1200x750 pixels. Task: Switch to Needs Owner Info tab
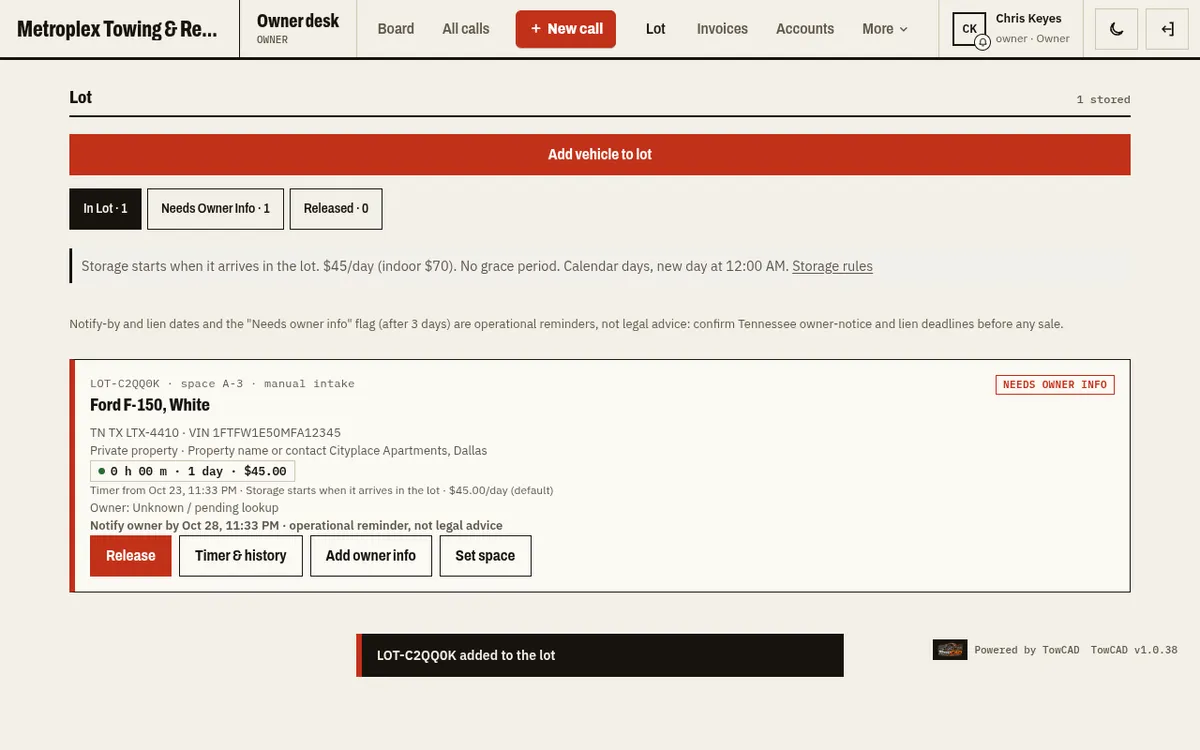click(216, 209)
